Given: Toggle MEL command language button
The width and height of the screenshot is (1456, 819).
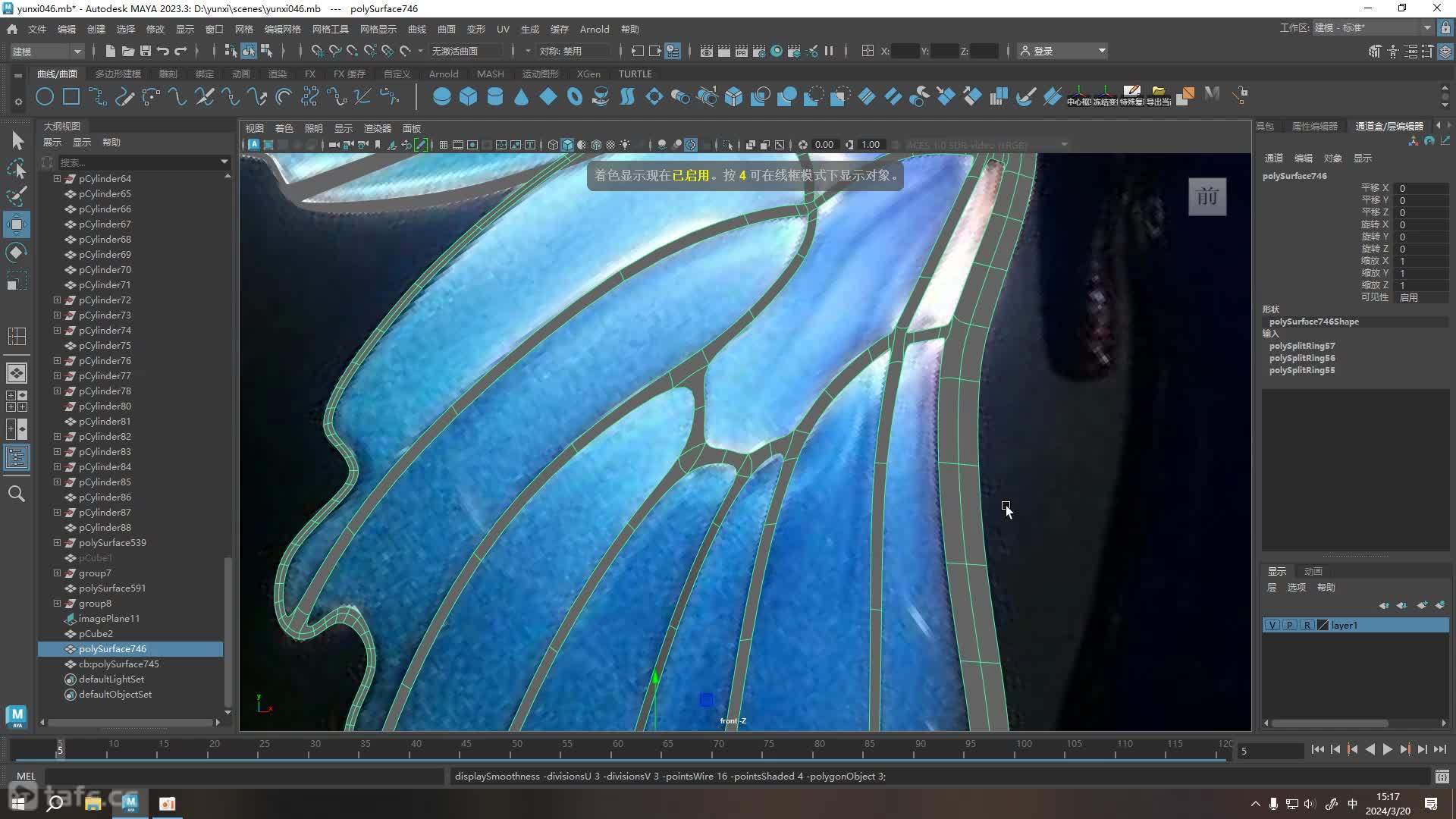Looking at the screenshot, I should (27, 777).
